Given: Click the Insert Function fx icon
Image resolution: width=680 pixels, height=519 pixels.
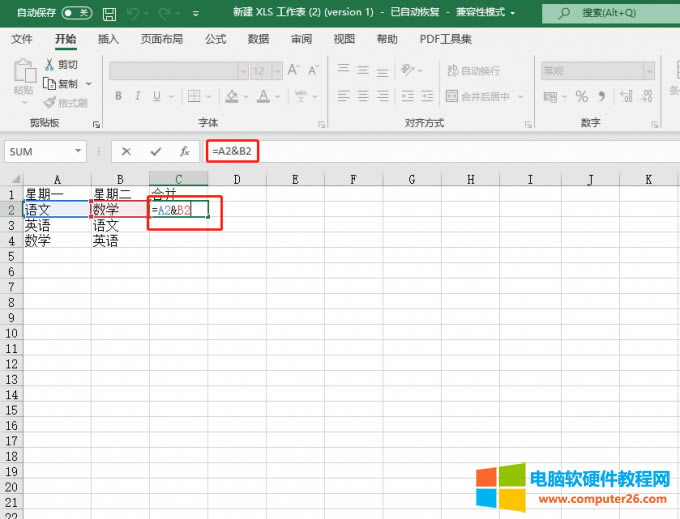Looking at the screenshot, I should coord(185,152).
